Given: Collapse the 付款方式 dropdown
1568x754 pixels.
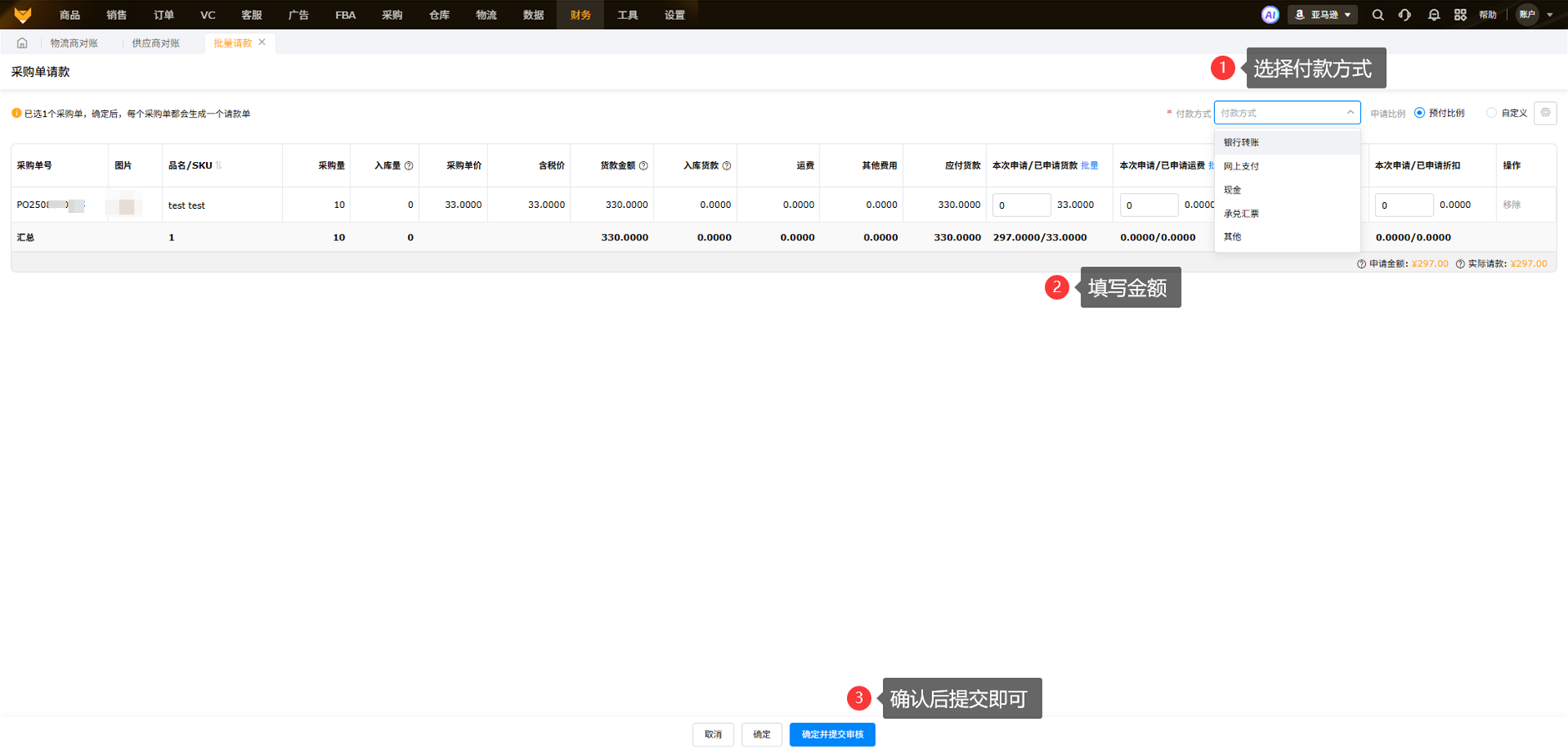Looking at the screenshot, I should 1350,113.
